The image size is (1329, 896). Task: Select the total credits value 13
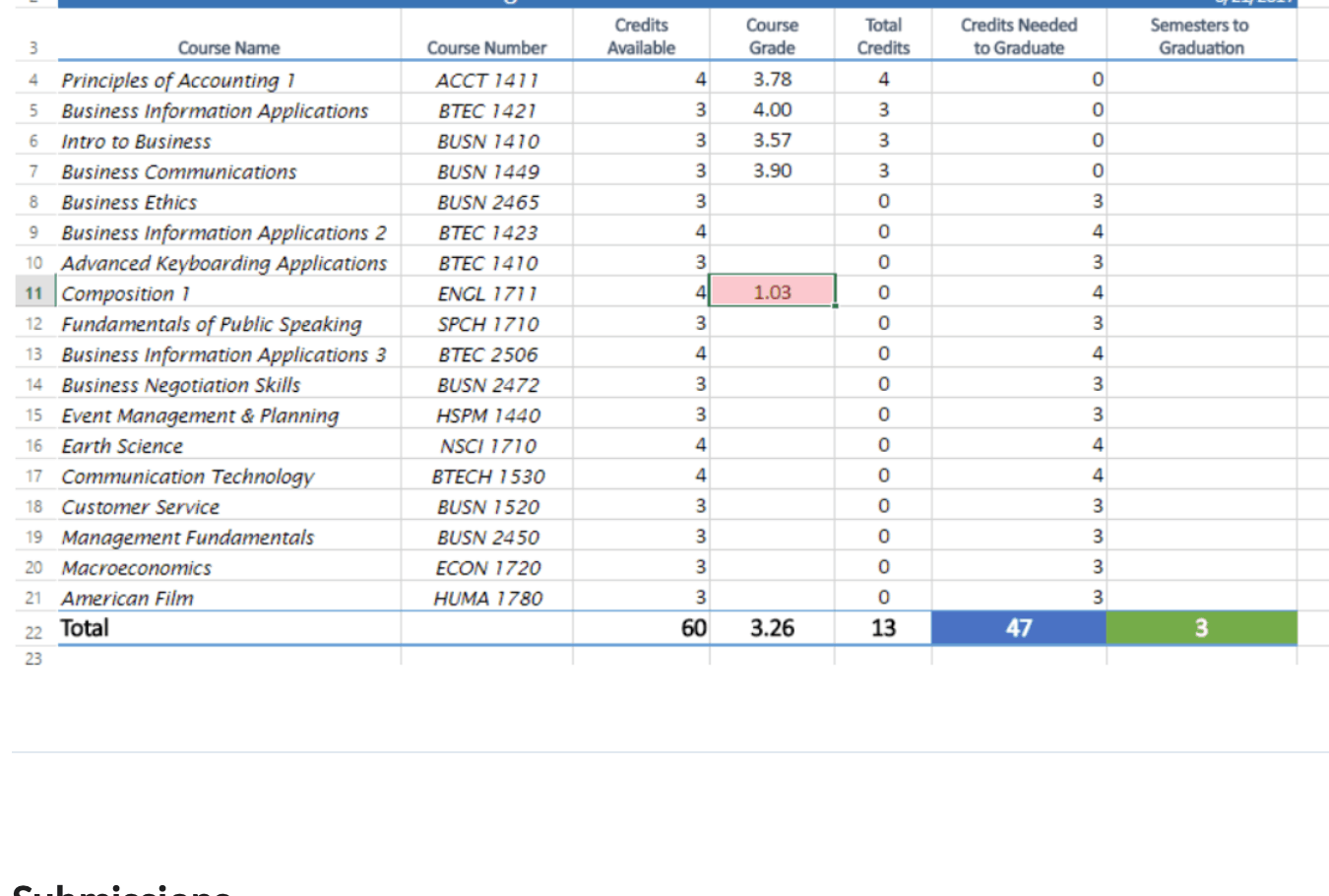coord(883,628)
